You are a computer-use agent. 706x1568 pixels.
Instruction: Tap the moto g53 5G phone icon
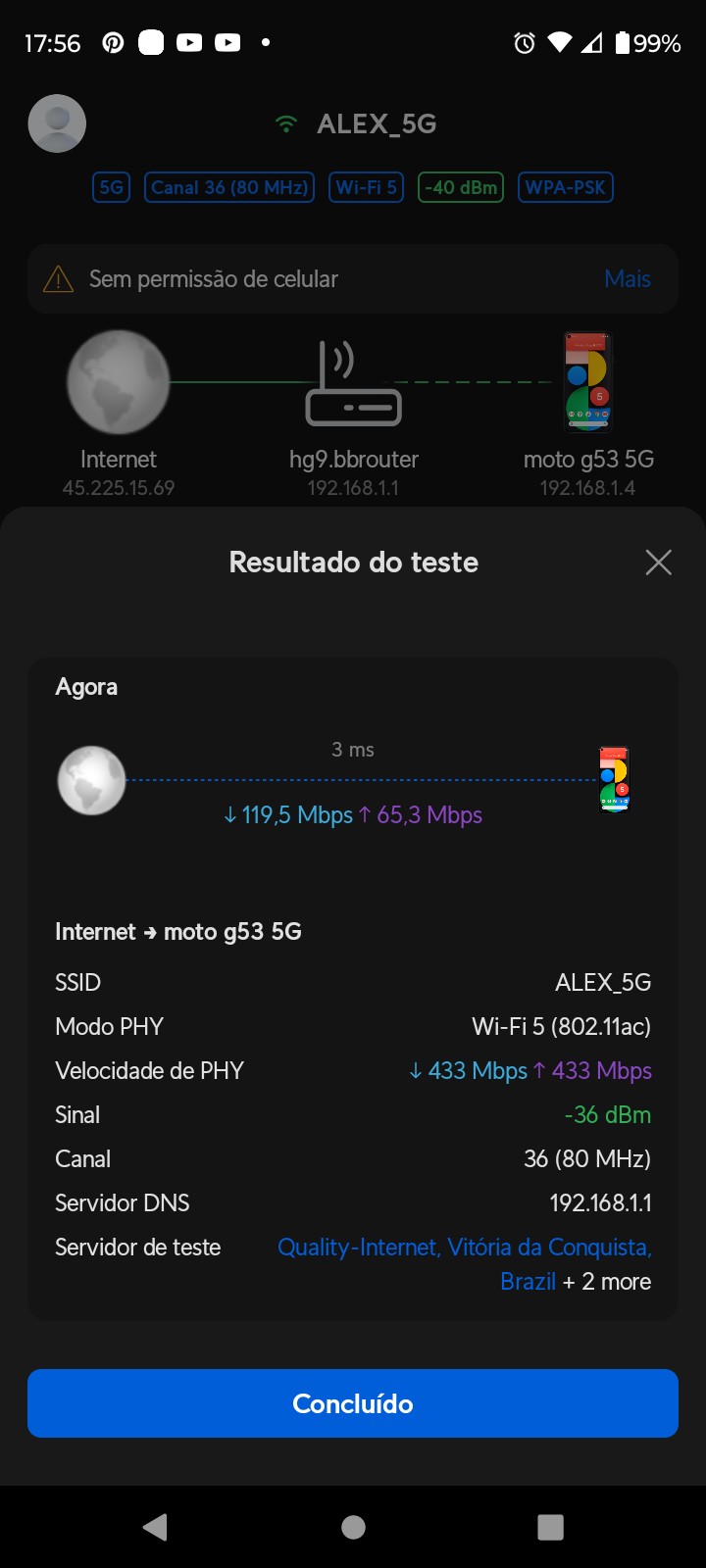coord(587,382)
